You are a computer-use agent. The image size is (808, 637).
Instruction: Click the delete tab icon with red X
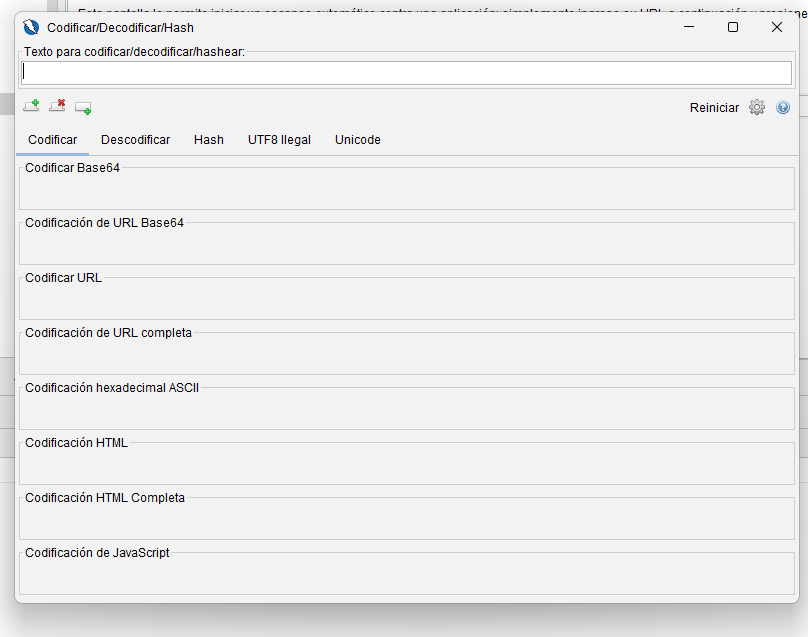tap(58, 106)
